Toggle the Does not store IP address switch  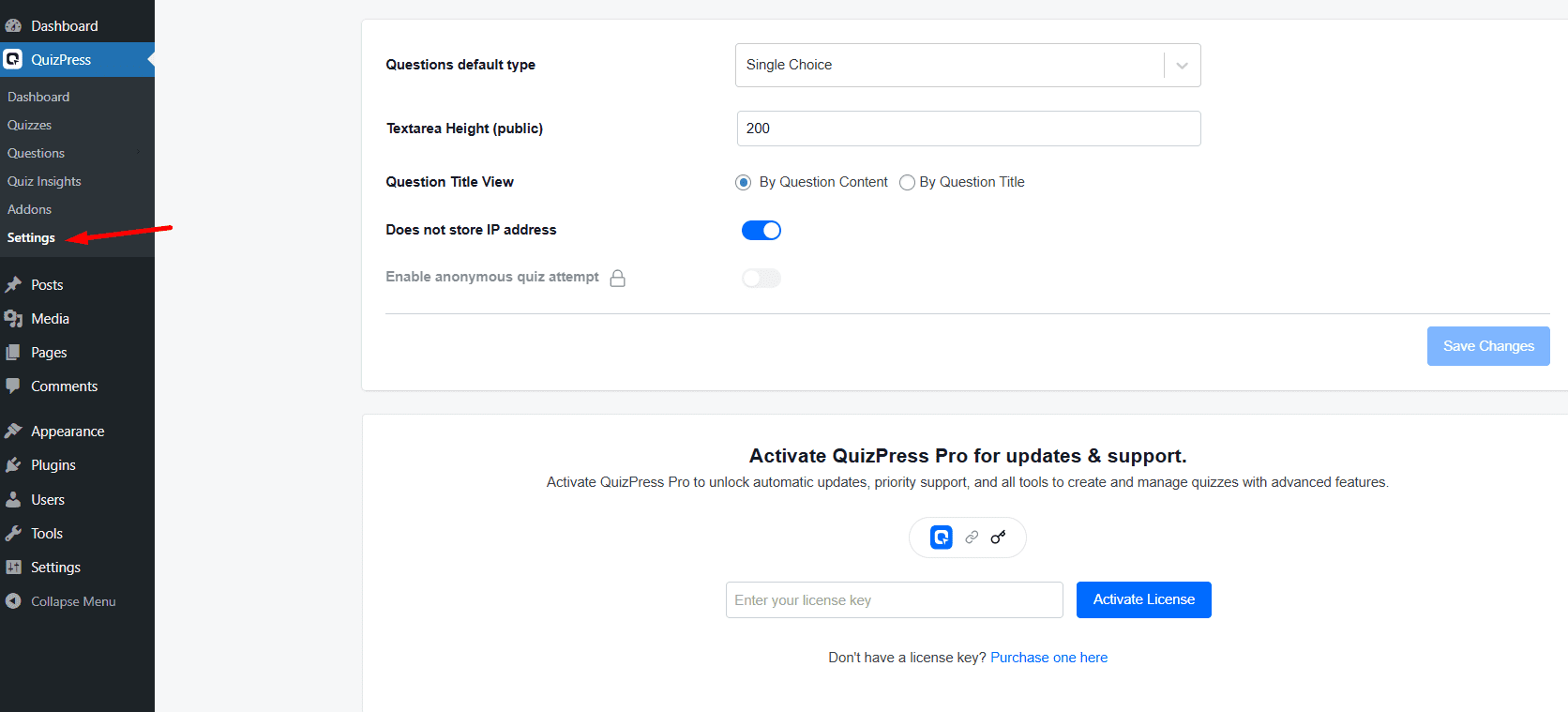tap(761, 230)
